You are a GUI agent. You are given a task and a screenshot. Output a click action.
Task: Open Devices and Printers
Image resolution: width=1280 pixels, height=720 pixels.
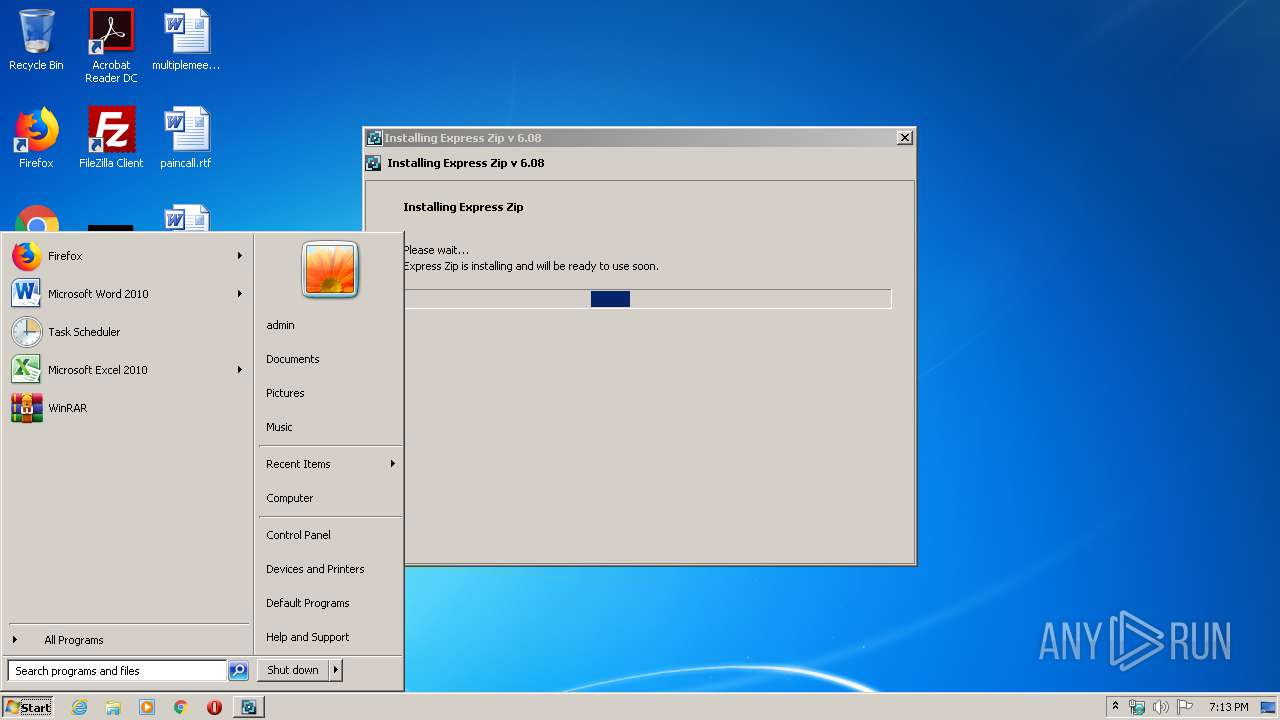coord(315,569)
